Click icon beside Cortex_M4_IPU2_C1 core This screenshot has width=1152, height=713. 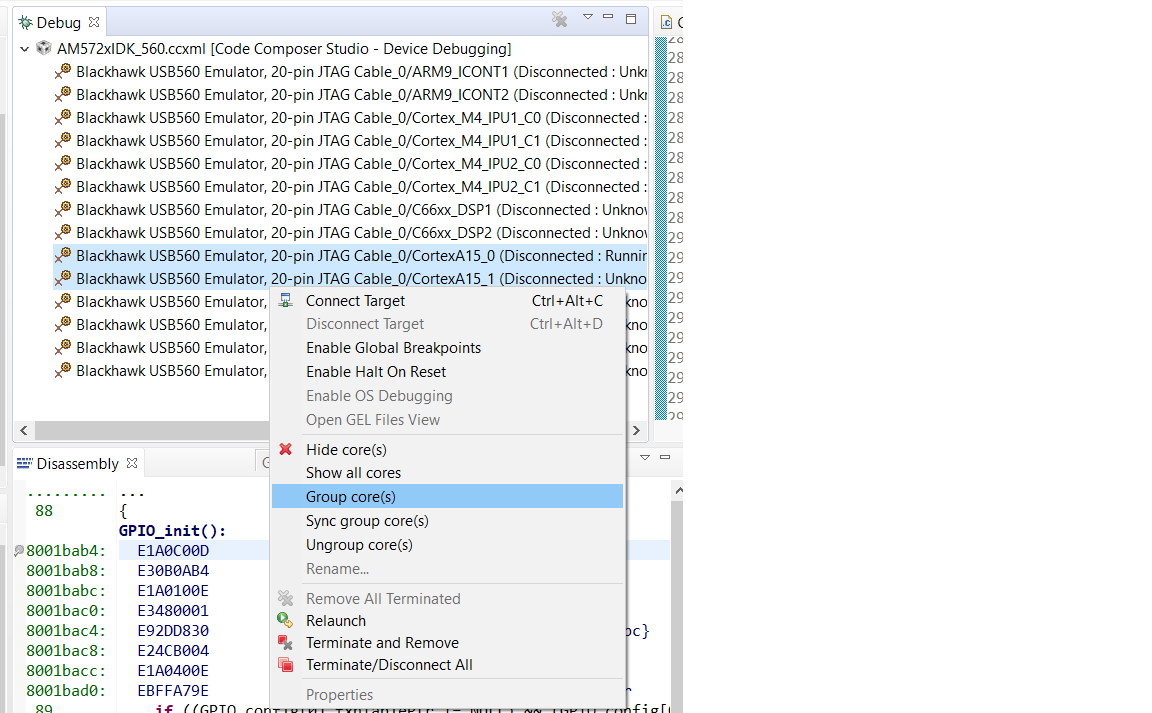click(63, 187)
